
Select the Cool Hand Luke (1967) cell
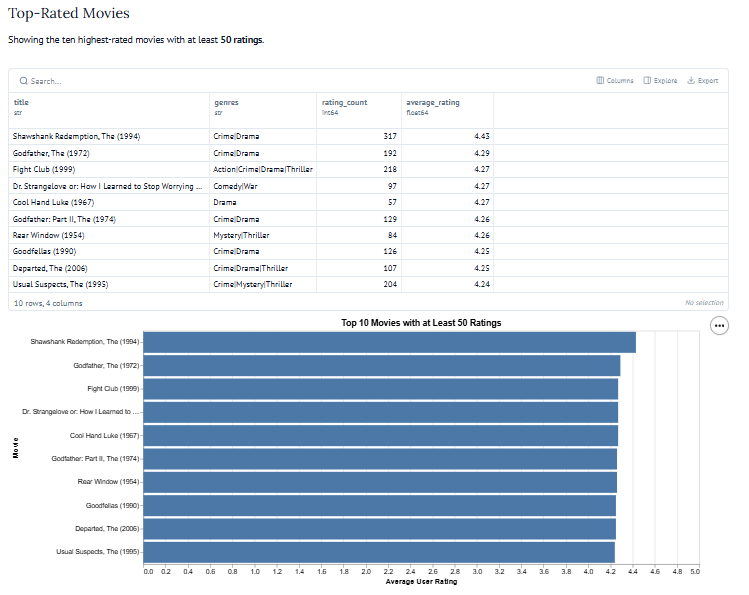click(109, 202)
